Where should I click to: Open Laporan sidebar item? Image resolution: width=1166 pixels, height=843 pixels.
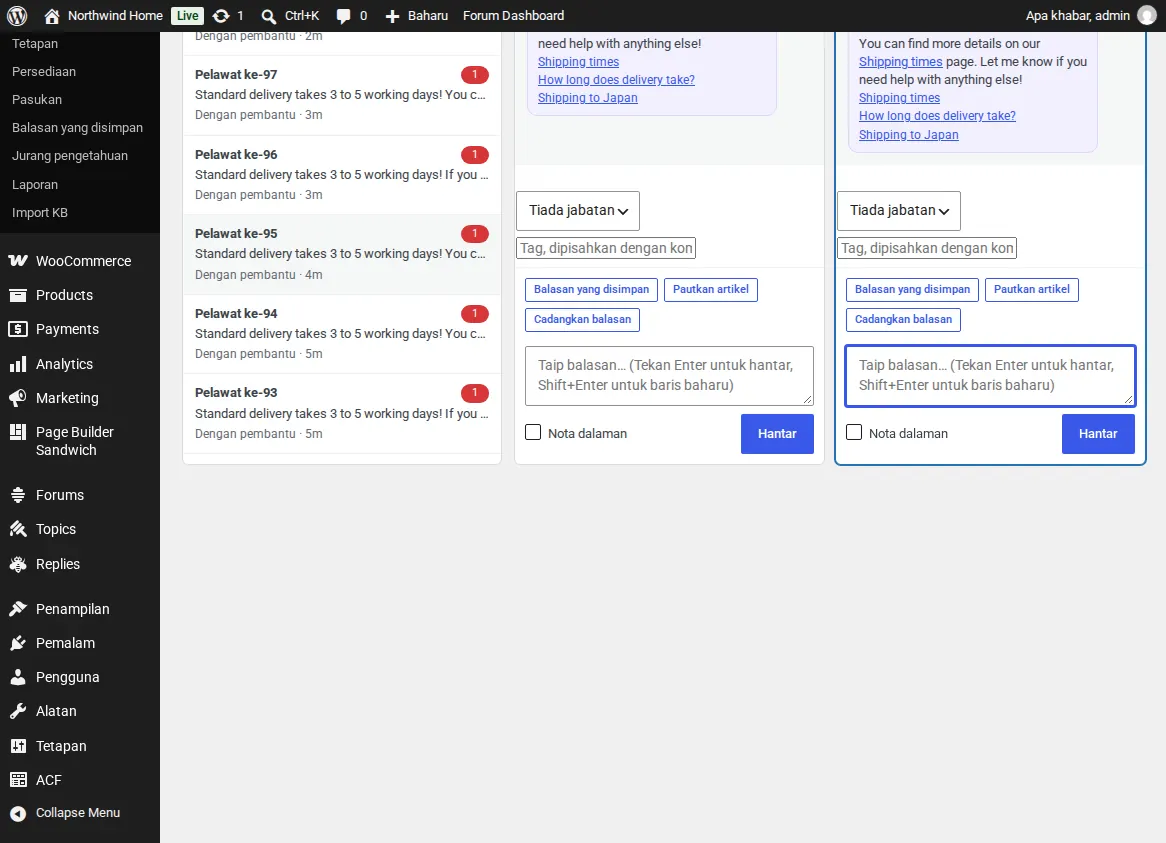(35, 184)
